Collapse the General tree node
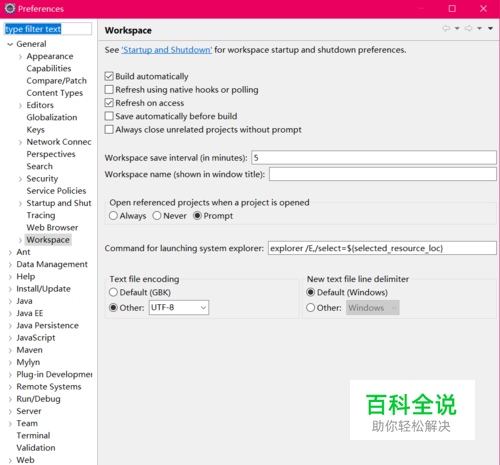 [10, 44]
